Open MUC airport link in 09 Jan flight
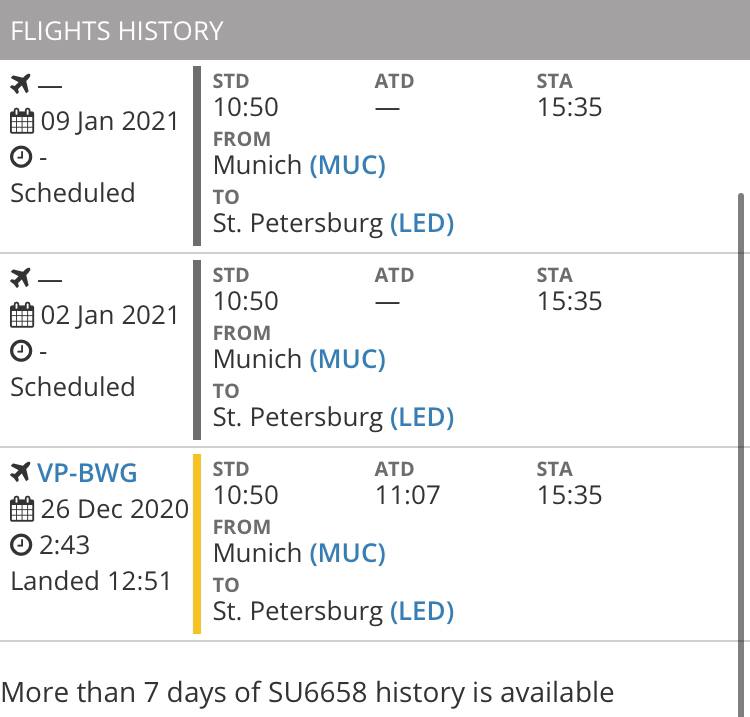The height and width of the screenshot is (717, 750). coord(348,165)
